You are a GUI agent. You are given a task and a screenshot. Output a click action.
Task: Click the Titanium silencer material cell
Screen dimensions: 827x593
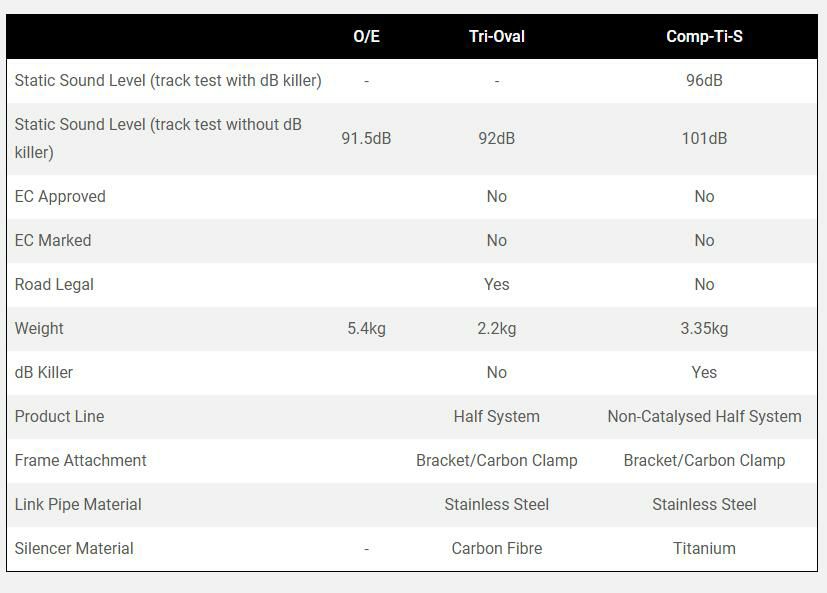pyautogui.click(x=704, y=549)
